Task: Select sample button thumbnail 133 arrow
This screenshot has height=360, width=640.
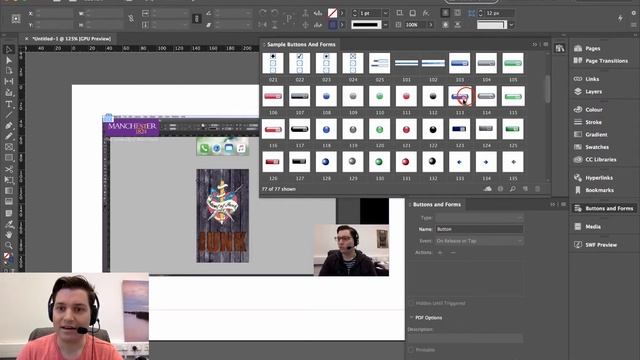Action: pyautogui.click(x=460, y=162)
